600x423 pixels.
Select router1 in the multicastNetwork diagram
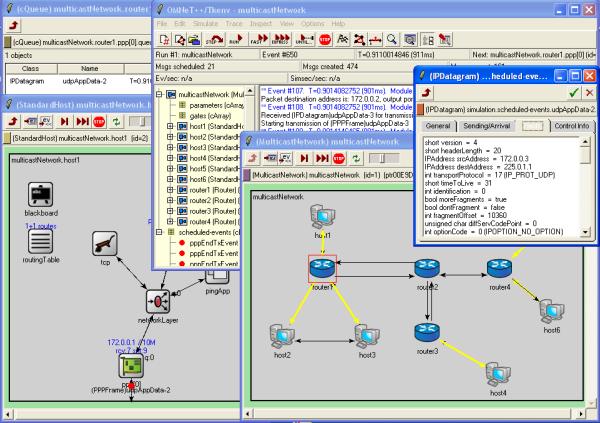point(322,268)
